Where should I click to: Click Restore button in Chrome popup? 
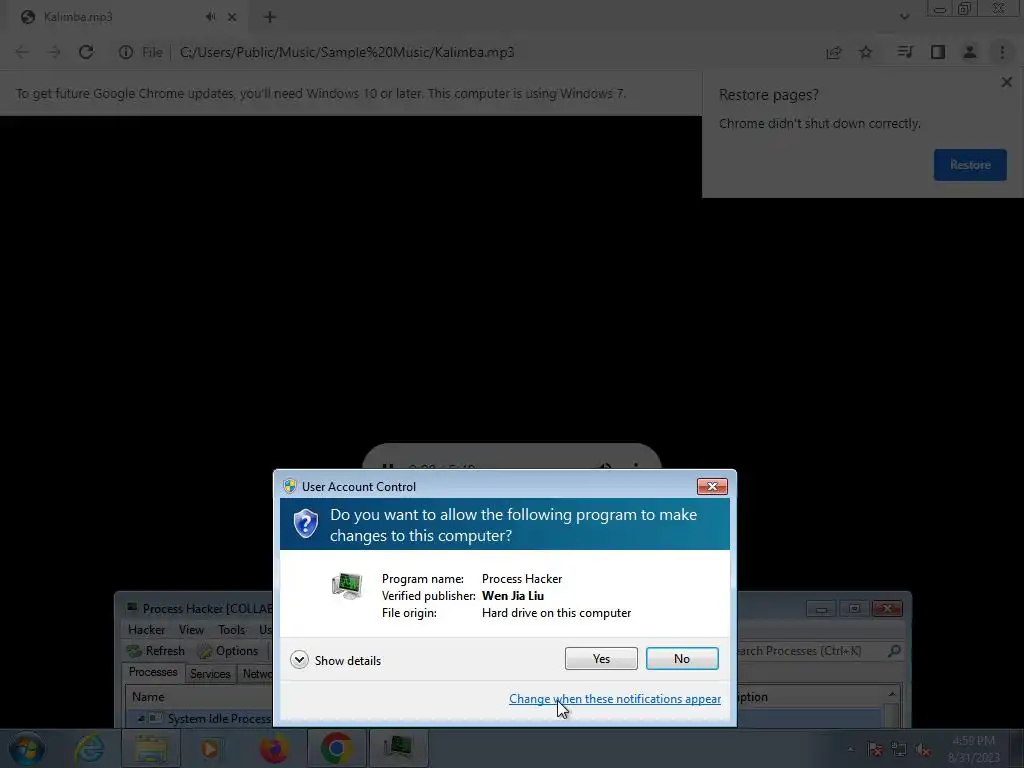(970, 165)
